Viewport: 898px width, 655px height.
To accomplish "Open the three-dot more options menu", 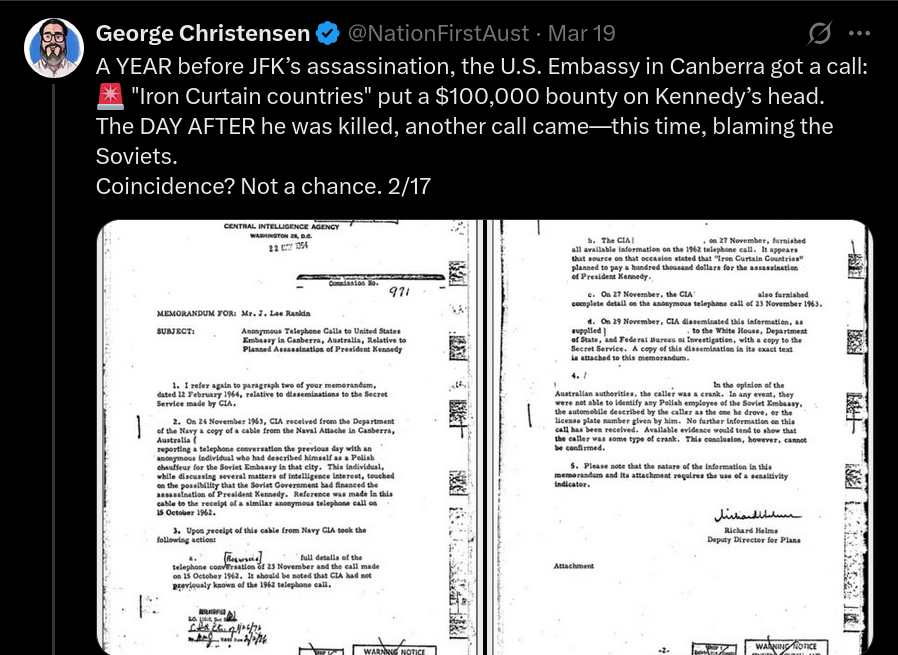I will tap(859, 33).
